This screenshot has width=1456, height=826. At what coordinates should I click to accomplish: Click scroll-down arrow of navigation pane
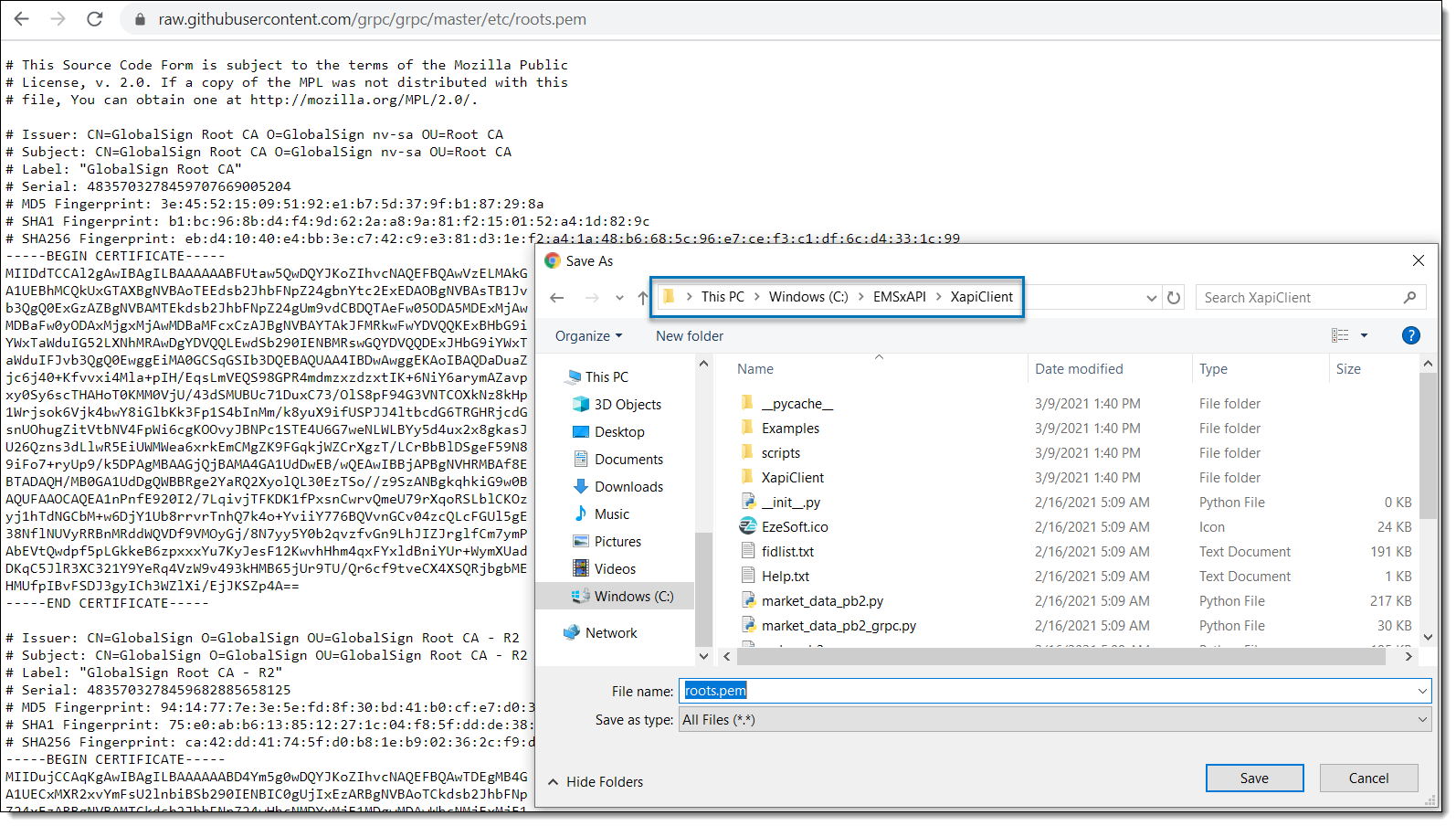[703, 655]
